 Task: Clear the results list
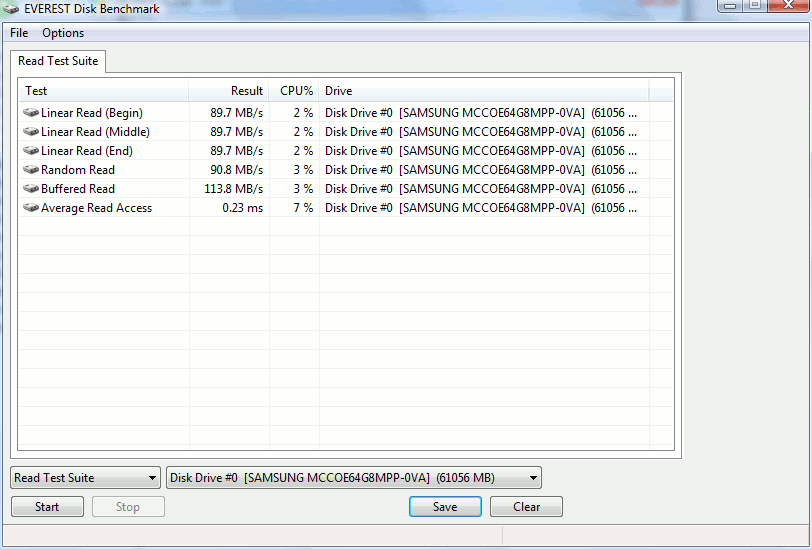(x=526, y=507)
